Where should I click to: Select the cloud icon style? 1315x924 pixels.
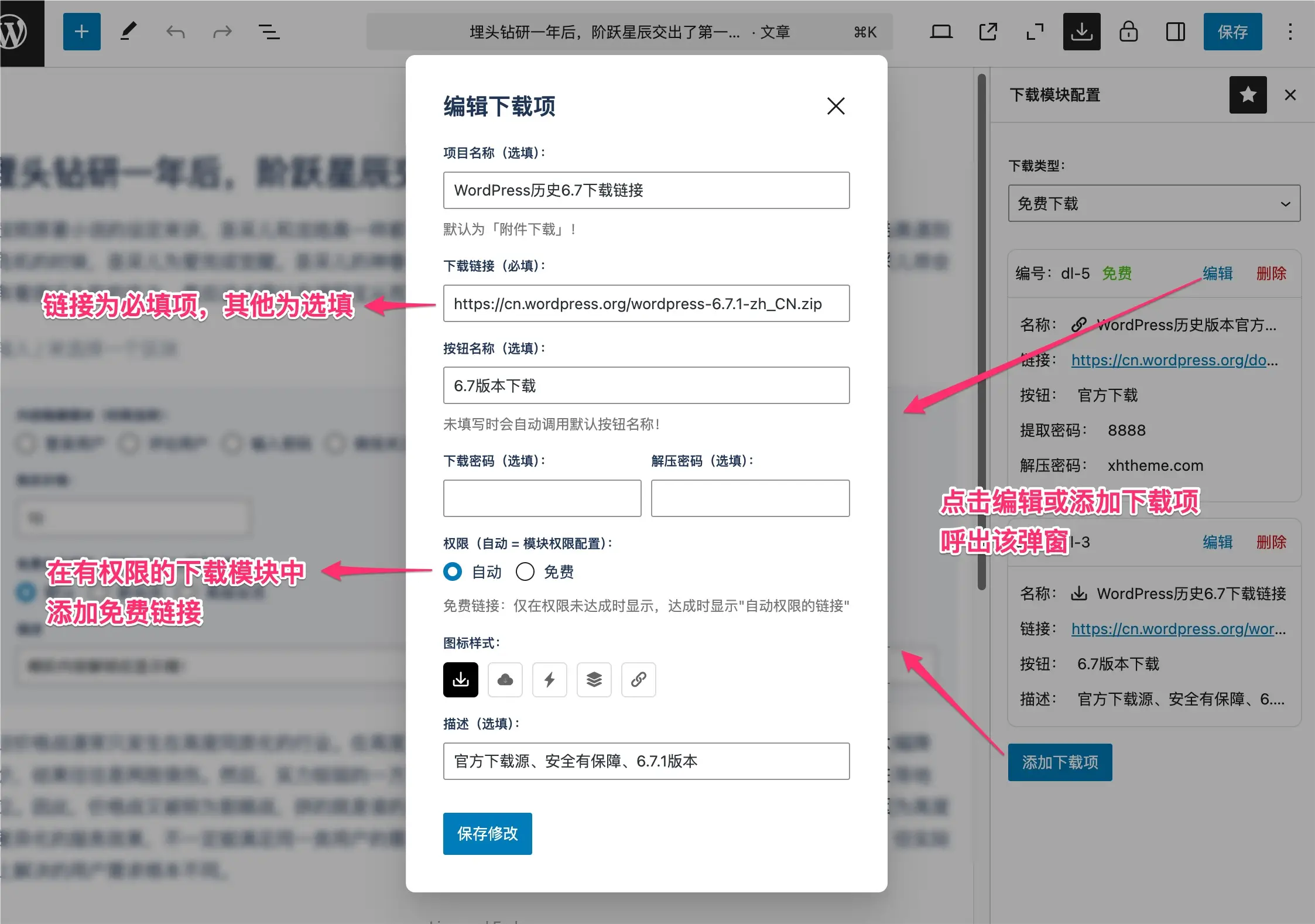coord(505,680)
